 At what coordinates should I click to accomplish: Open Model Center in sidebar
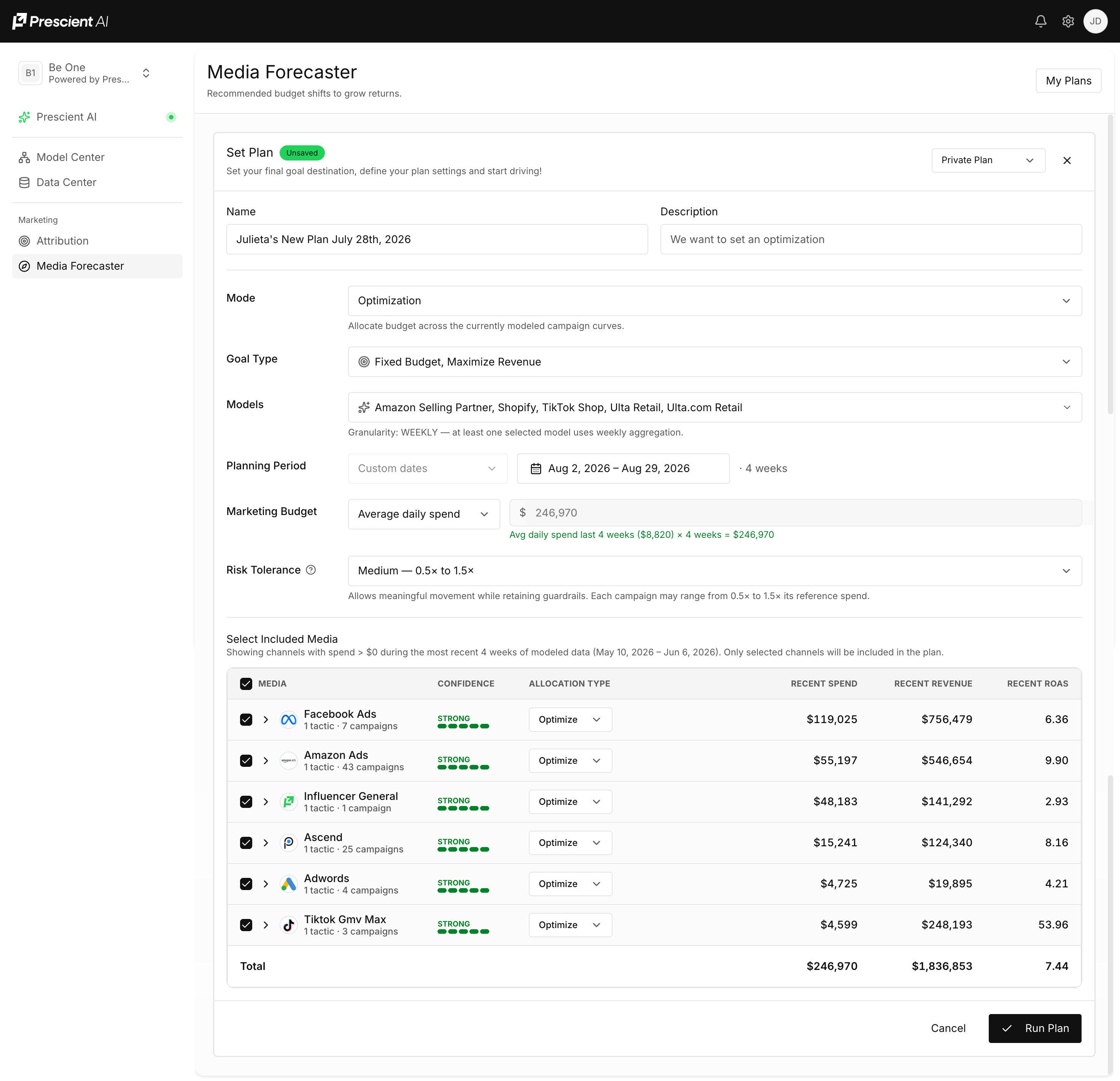[x=97, y=157]
